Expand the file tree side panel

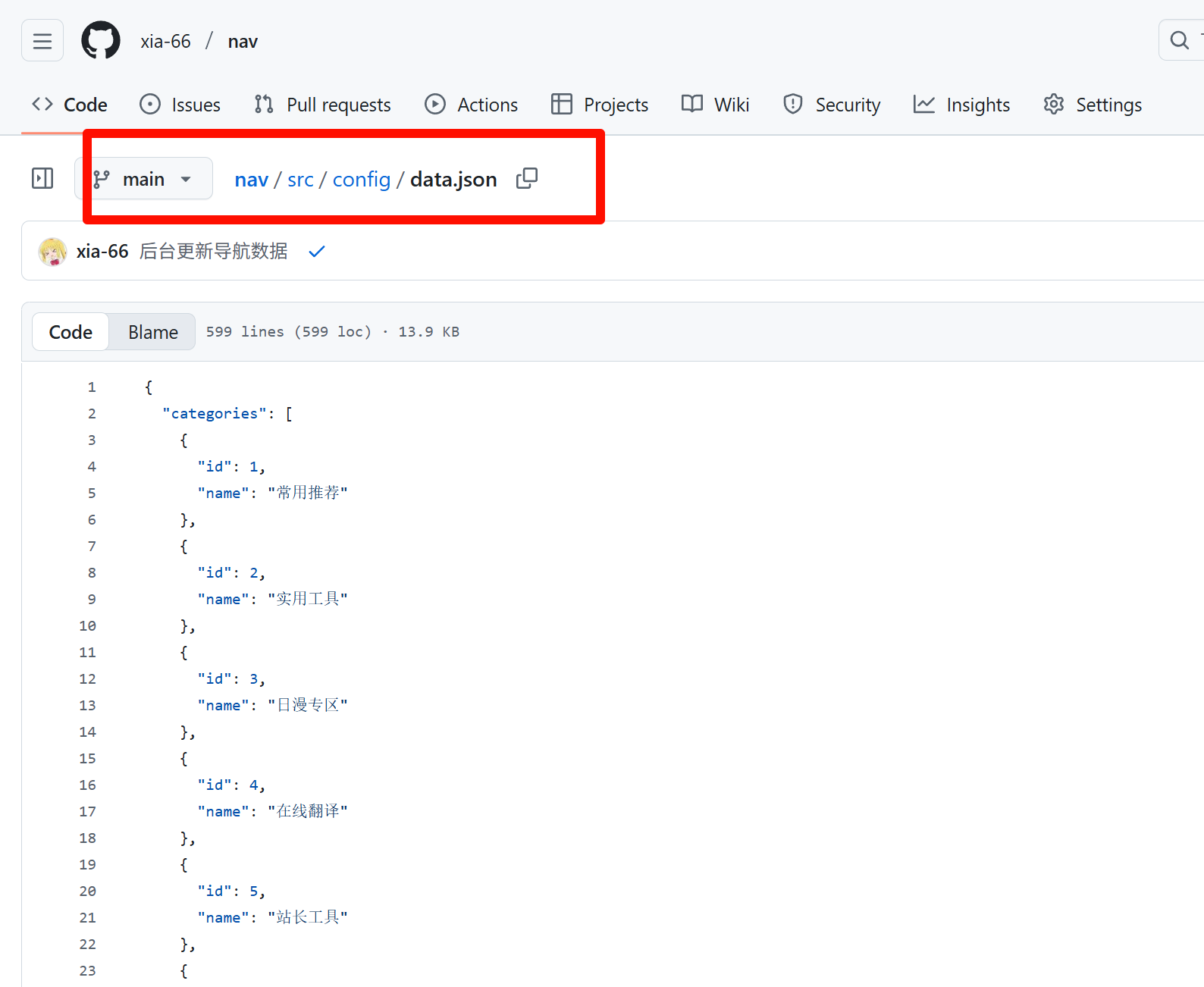[x=42, y=179]
